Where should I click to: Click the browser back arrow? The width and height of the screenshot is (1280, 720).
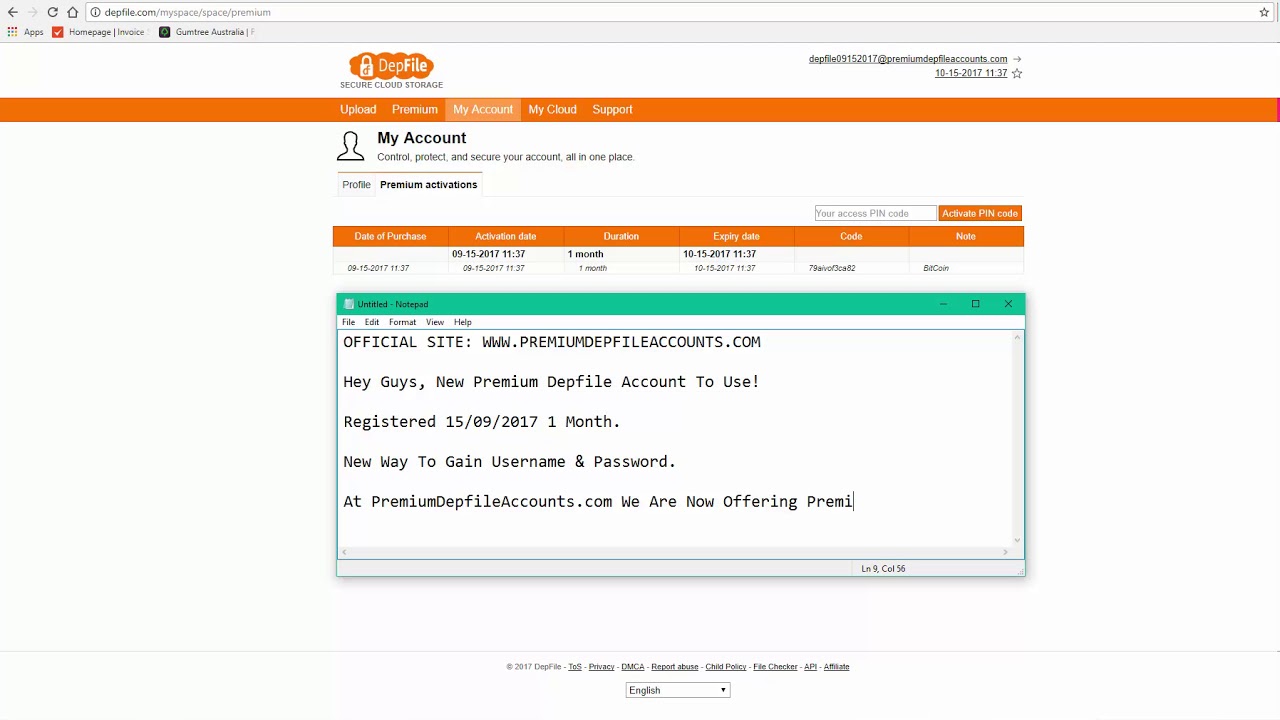pos(12,12)
